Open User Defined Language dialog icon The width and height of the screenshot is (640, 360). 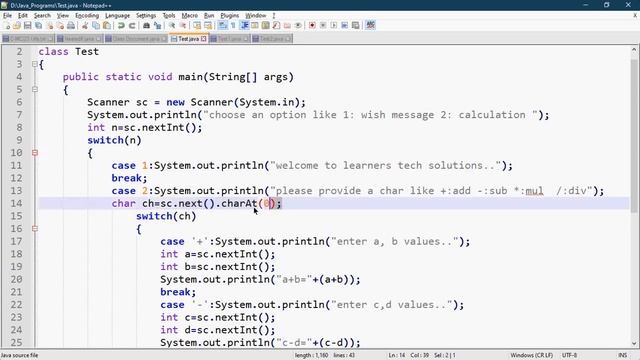click(x=255, y=25)
